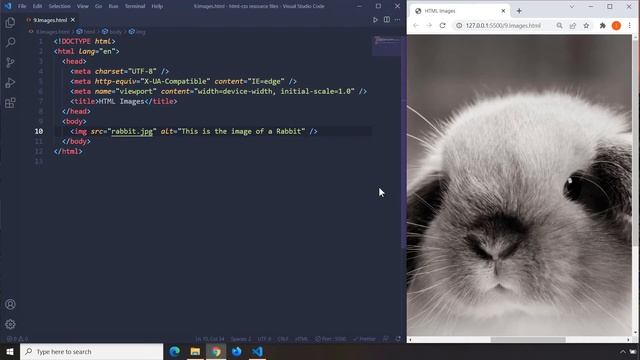Click the body breadcrumb item
640x360 pixels.
coord(112,31)
